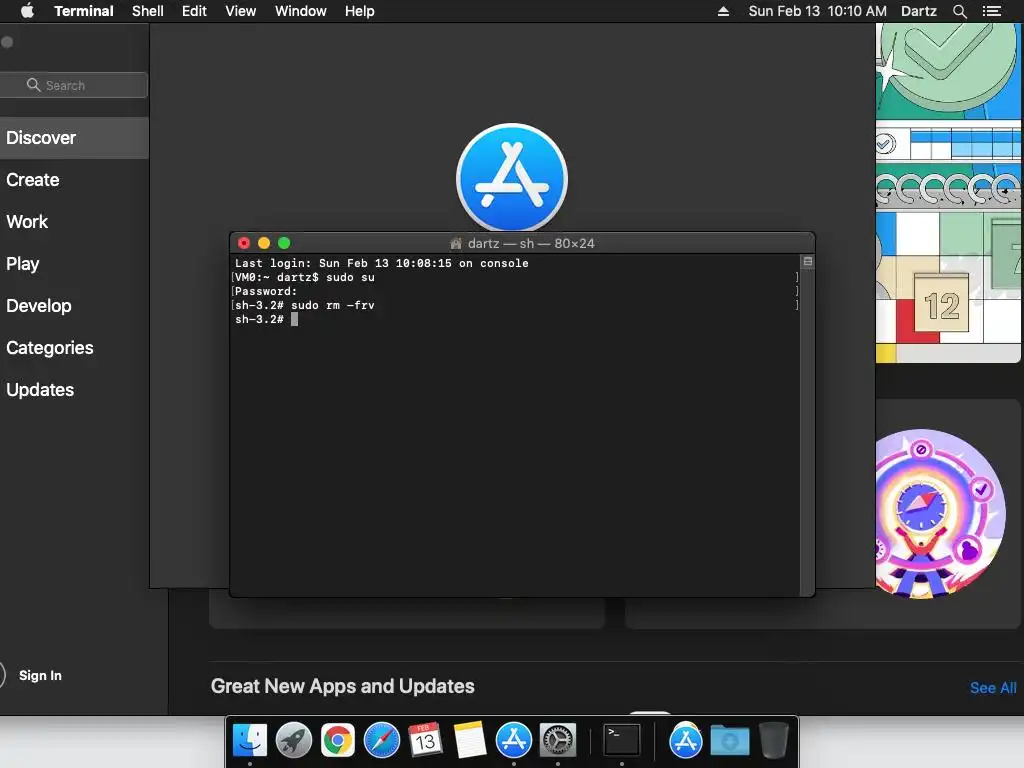Open the calendar artwork banner thumbnail
The image size is (1024, 768).
tap(948, 193)
